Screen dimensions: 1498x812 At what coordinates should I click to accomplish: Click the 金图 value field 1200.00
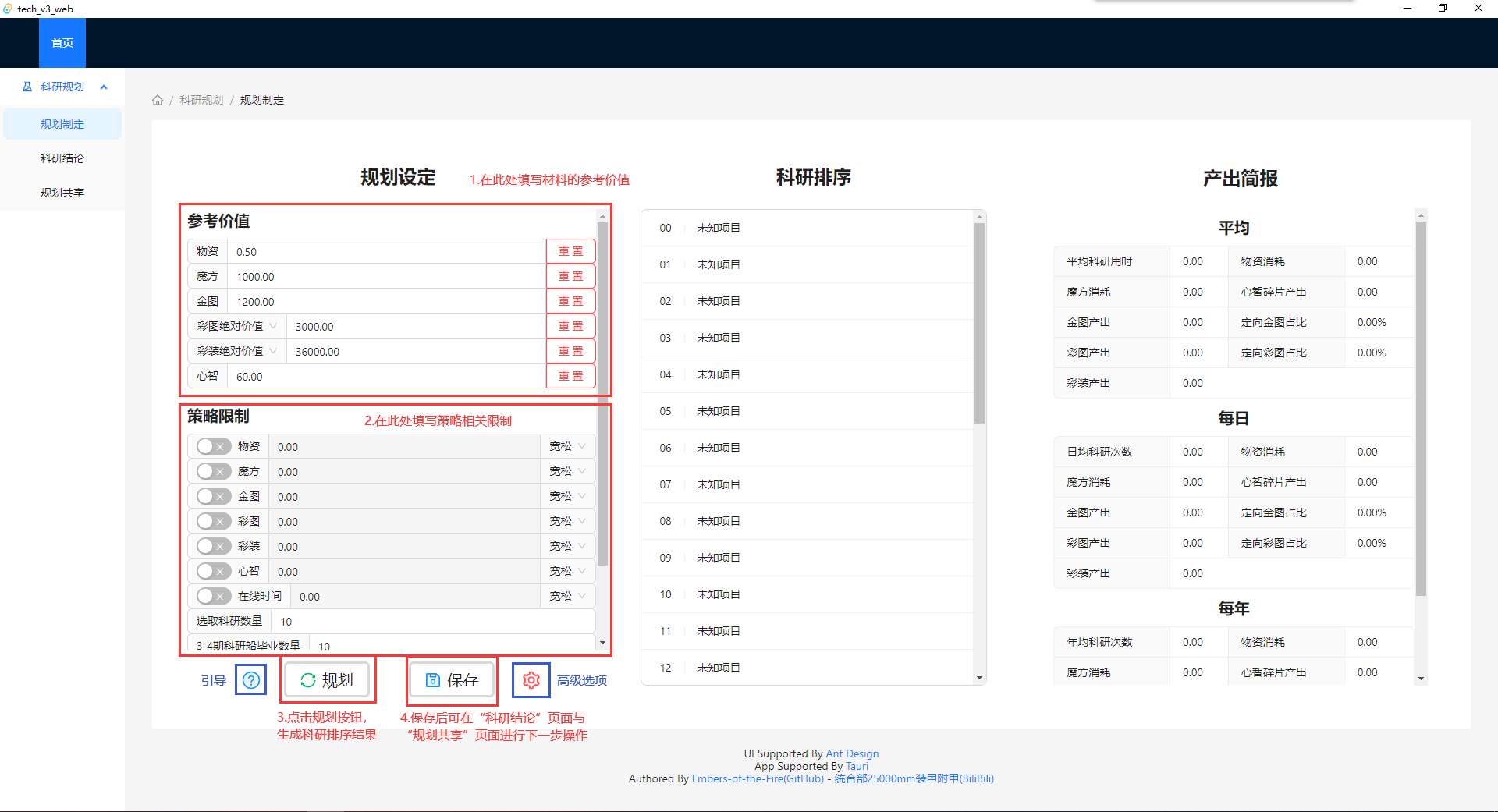point(386,301)
